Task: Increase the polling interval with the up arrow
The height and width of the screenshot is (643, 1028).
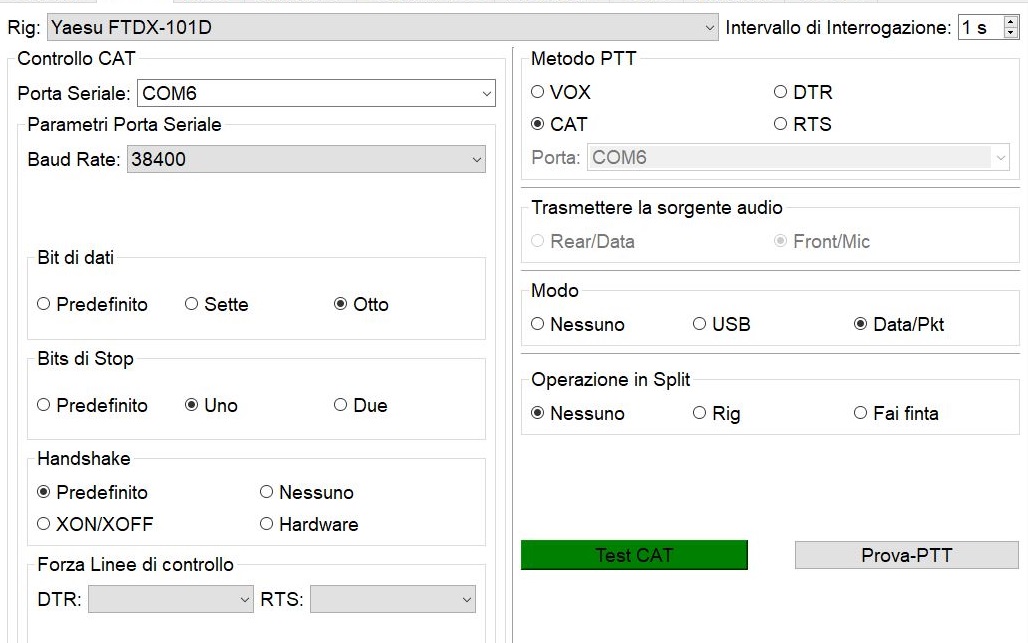Action: 1010,22
